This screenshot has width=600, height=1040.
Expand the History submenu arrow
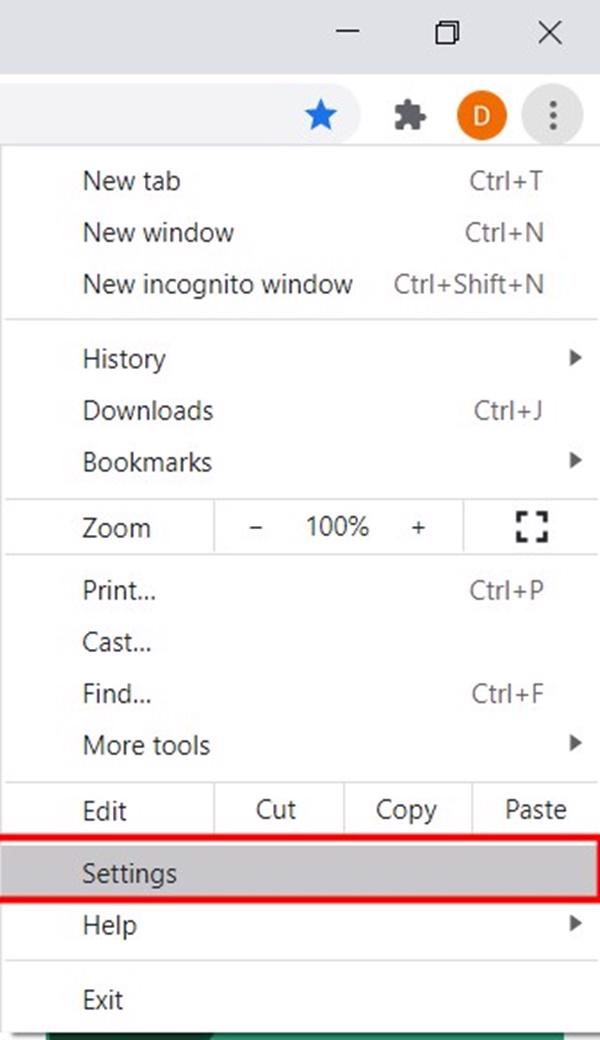coord(575,358)
